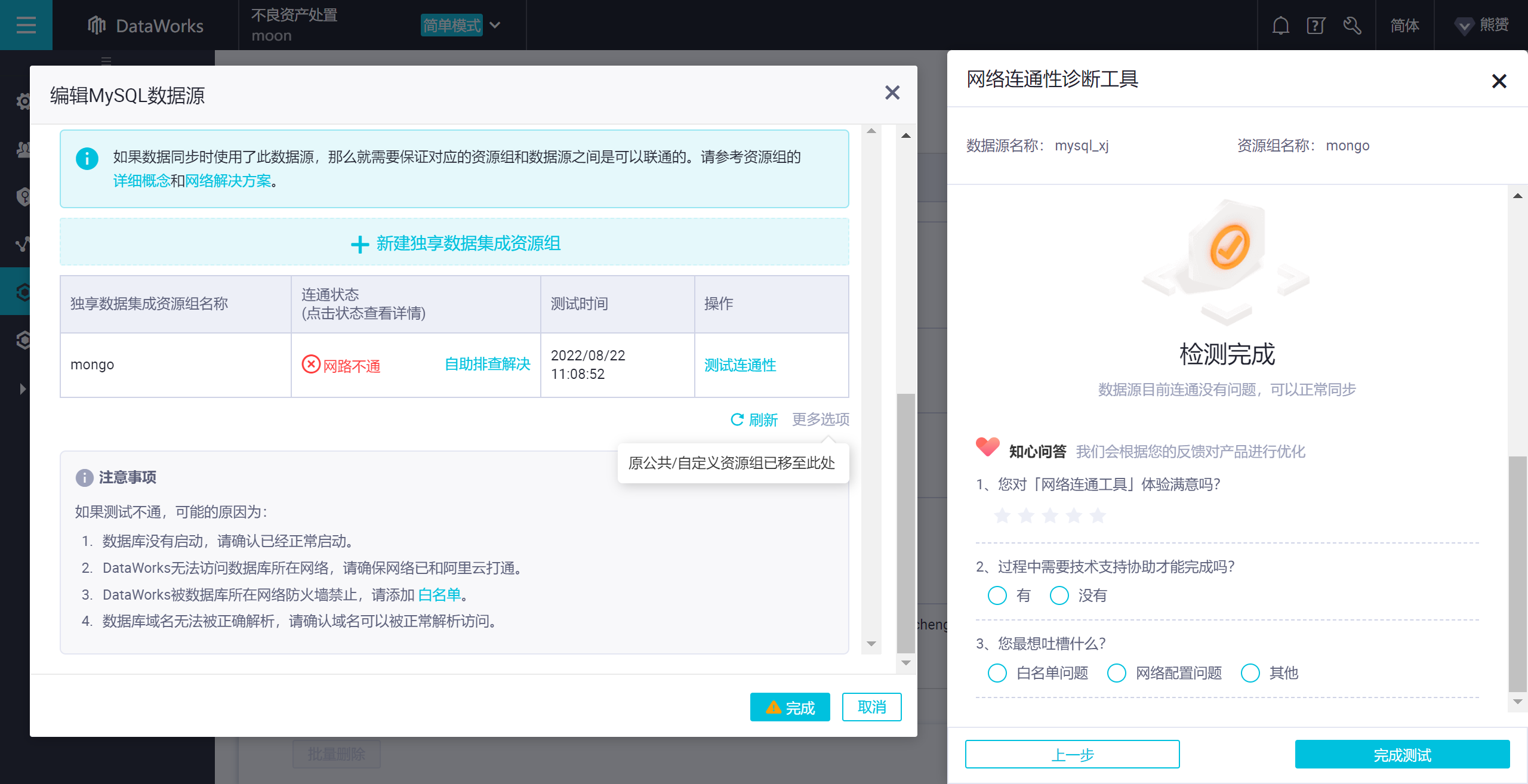
Task: Click the 批量删除 button in background page
Action: point(336,754)
